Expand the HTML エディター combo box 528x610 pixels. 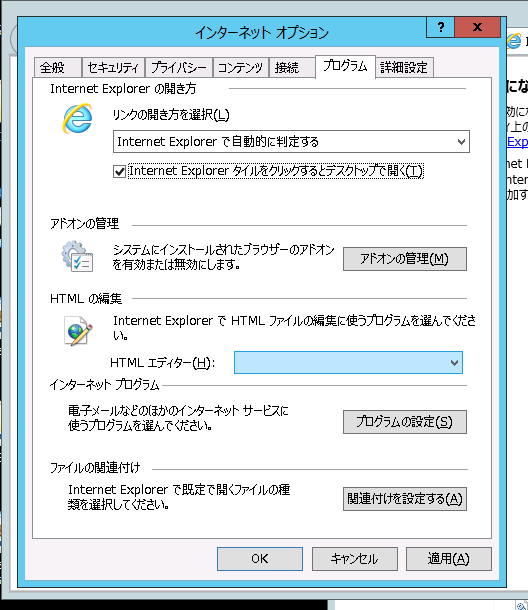[x=348, y=363]
